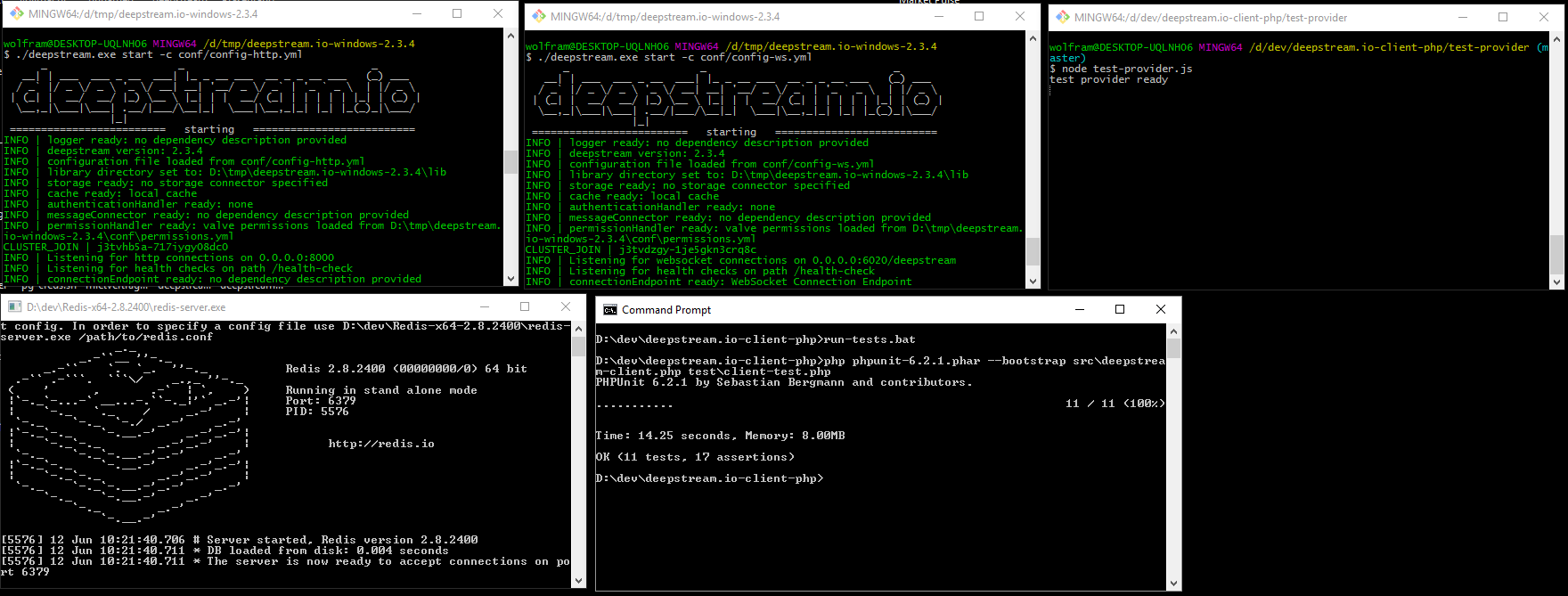
Task: Minimize the test-provider MINGW64 window
Action: pos(1462,17)
